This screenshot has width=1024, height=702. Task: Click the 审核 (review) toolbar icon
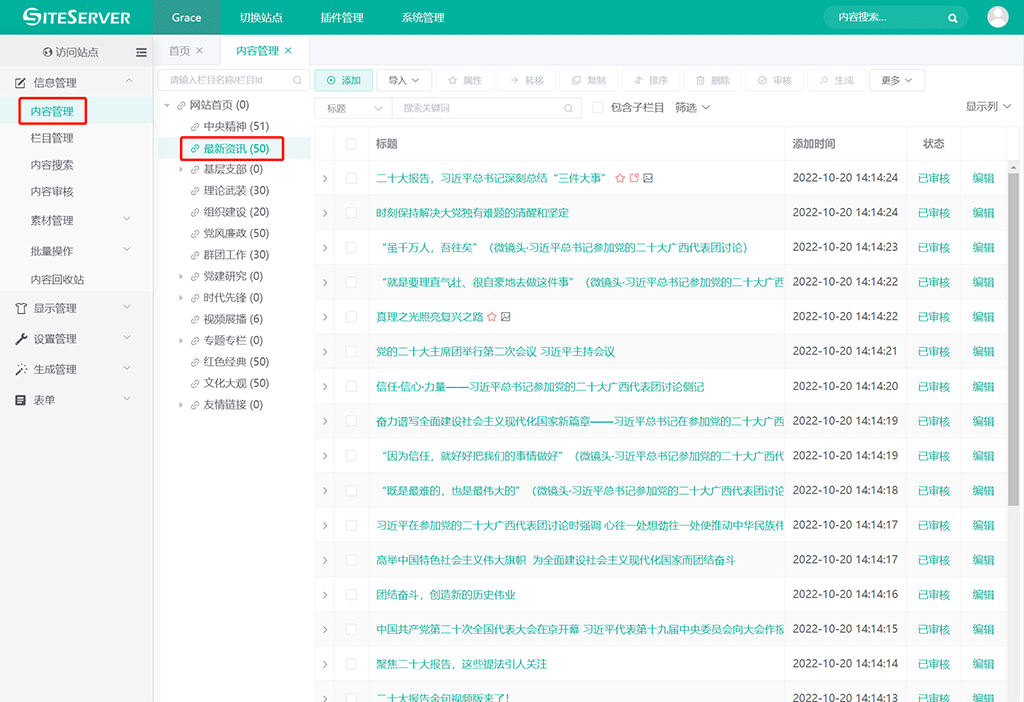coord(773,80)
